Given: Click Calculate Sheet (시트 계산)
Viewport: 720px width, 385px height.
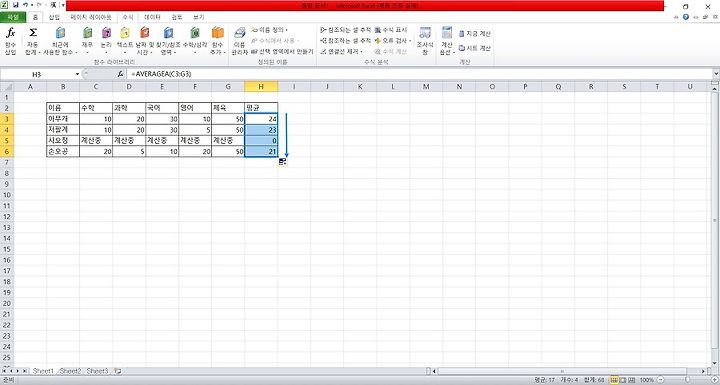Looking at the screenshot, I should pos(475,48).
